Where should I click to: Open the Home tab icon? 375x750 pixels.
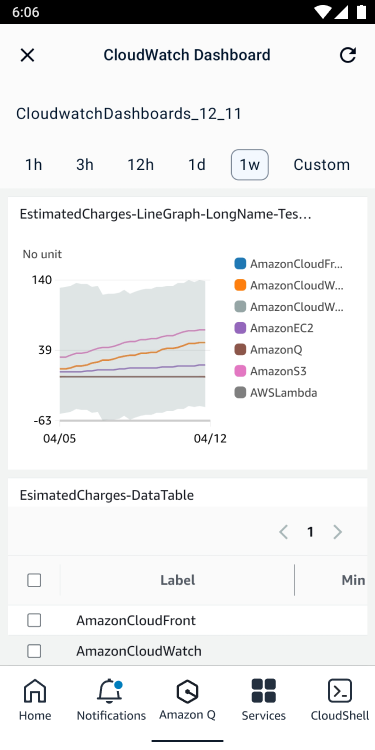(35, 691)
